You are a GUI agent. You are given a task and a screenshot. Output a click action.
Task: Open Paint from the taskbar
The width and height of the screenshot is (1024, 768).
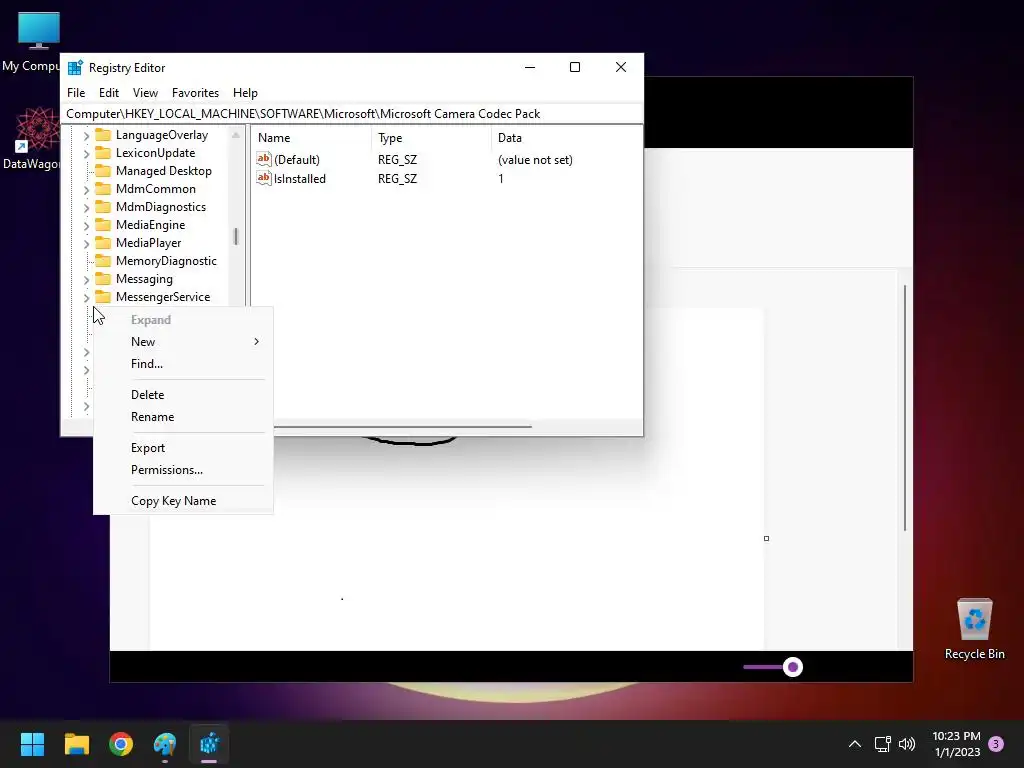(165, 744)
